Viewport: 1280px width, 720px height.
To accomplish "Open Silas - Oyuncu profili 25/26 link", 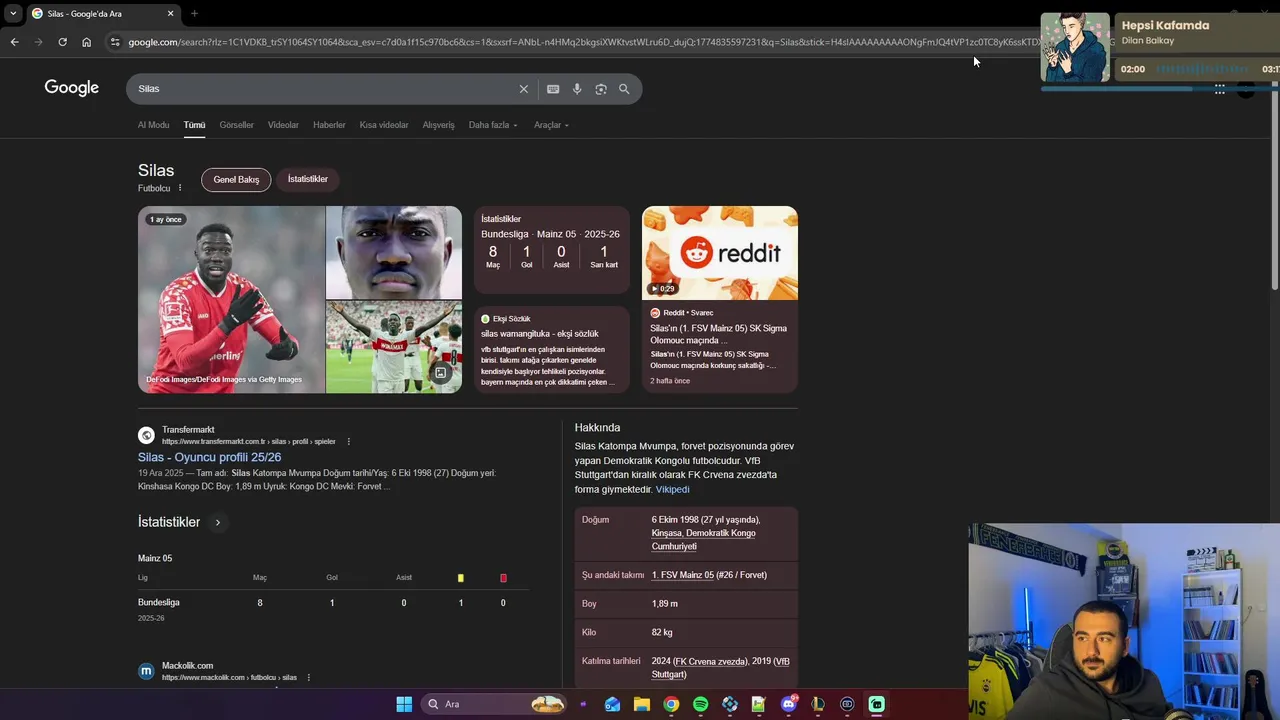I will pos(210,457).
